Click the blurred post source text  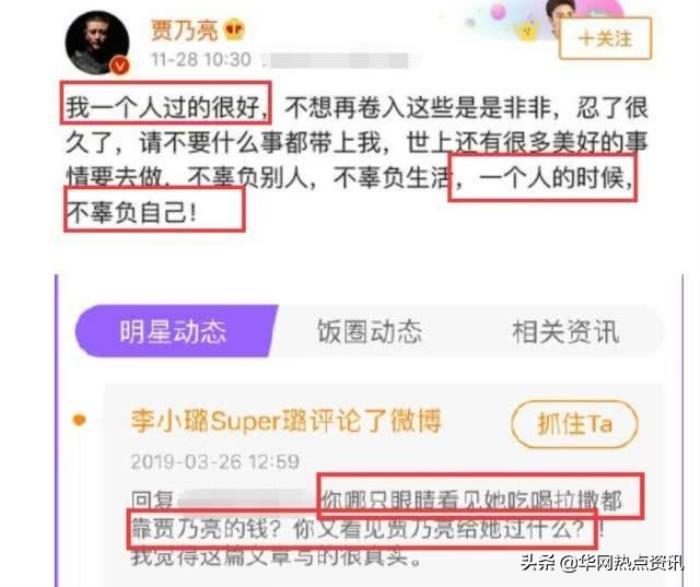point(338,60)
